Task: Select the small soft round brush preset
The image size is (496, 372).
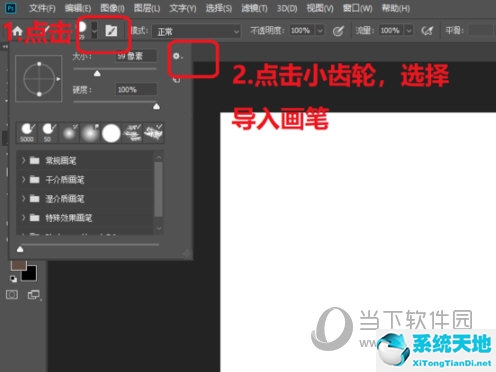Action: [x=69, y=133]
